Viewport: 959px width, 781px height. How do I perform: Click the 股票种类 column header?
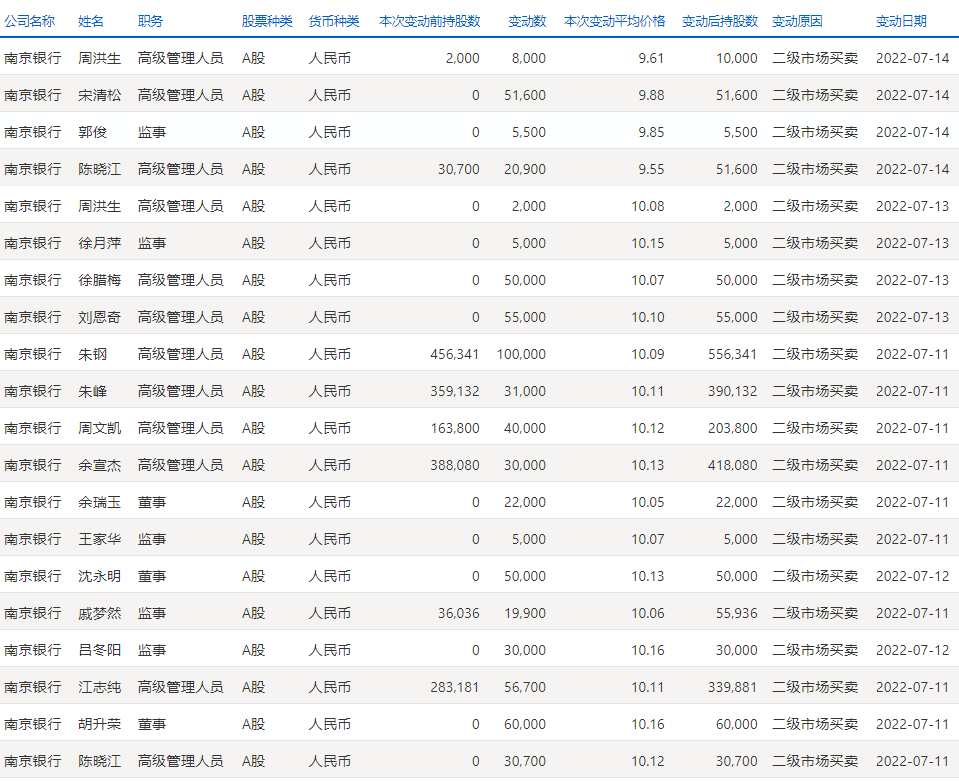click(x=267, y=21)
